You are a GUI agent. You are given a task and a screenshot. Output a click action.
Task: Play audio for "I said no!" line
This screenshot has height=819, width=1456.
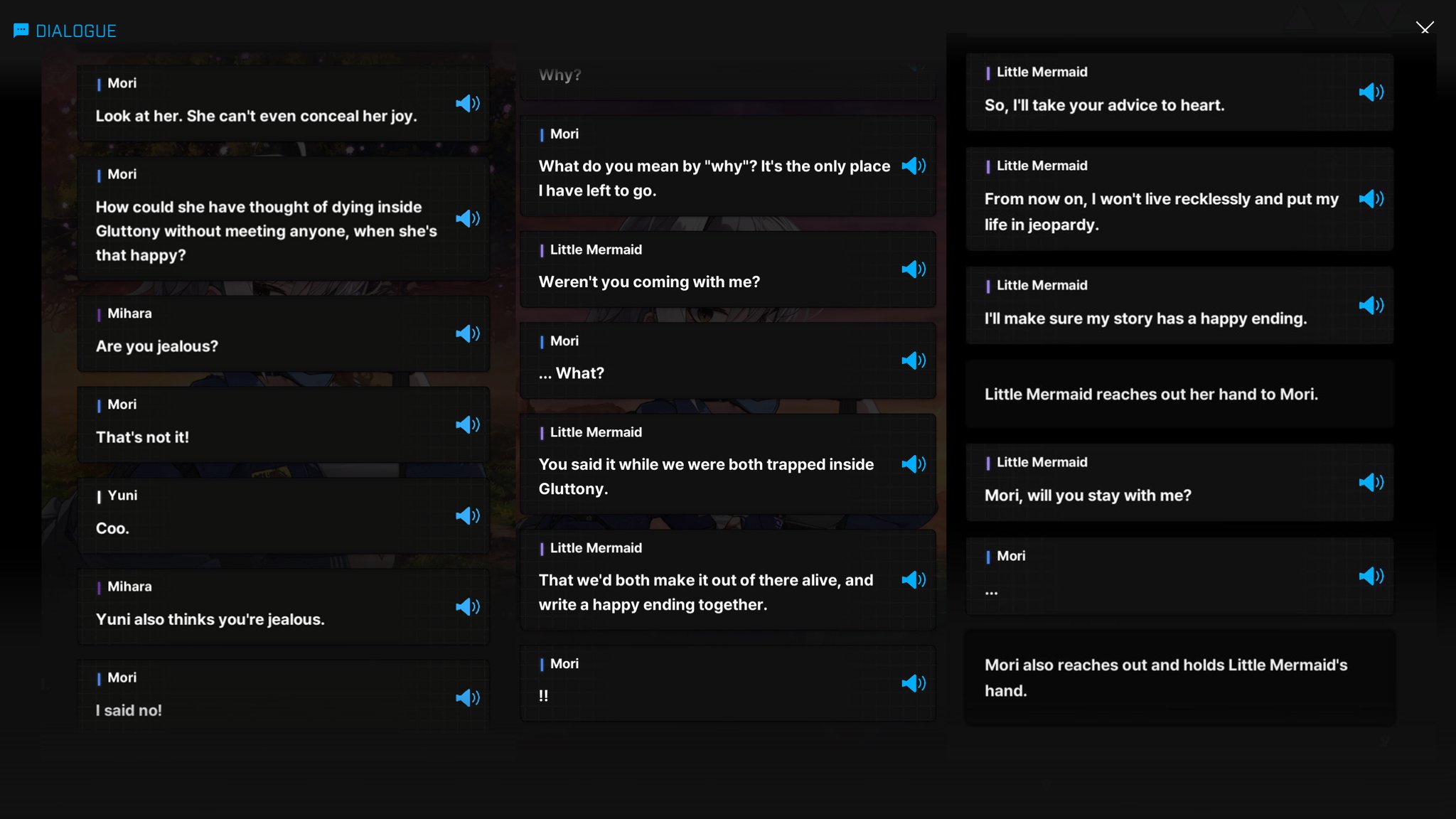pos(468,697)
